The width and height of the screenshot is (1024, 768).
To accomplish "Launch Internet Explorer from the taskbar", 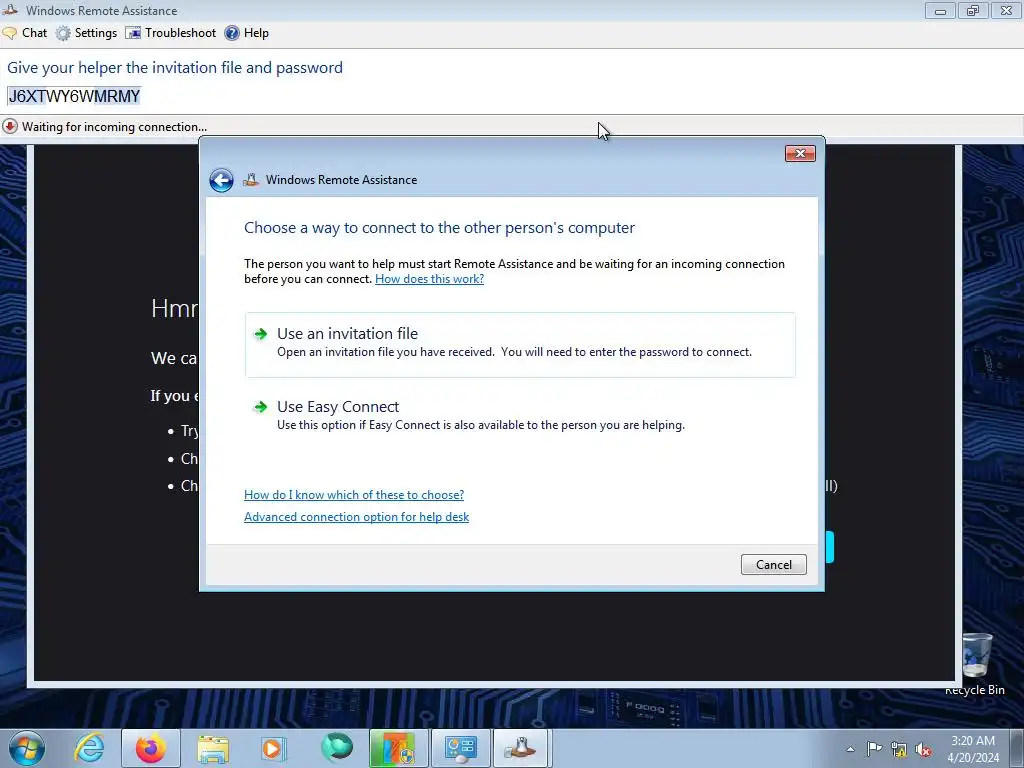I will point(89,748).
